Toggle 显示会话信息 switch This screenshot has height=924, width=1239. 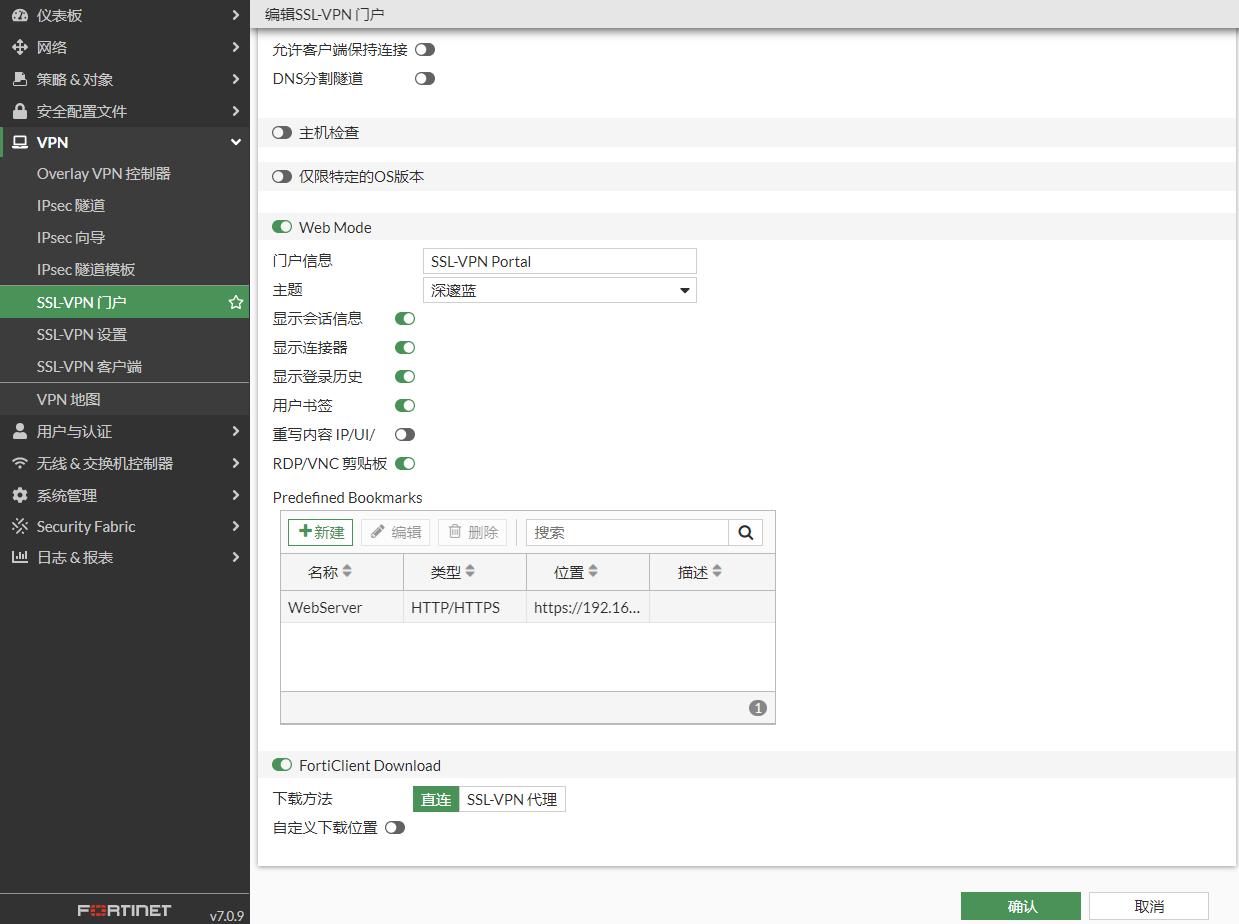pos(405,319)
